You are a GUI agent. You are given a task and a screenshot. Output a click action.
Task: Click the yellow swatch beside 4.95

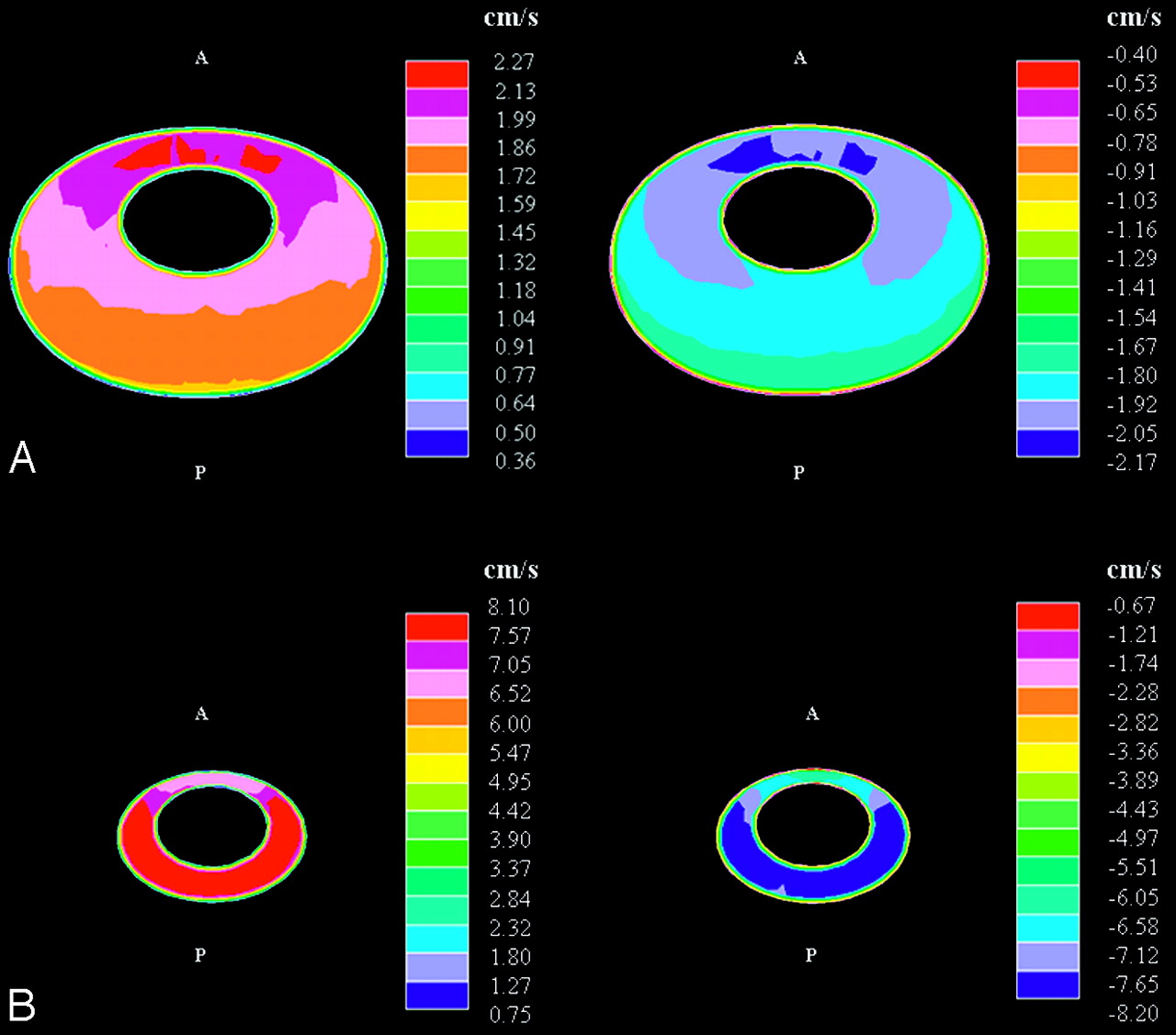point(437,770)
